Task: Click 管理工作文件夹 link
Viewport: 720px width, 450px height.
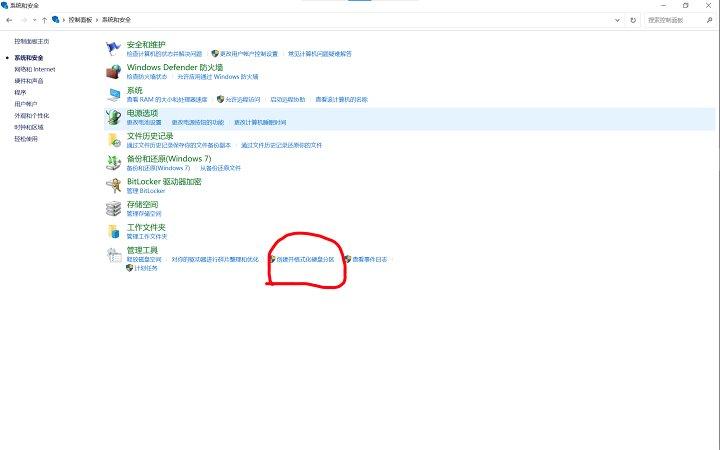Action: [147, 237]
